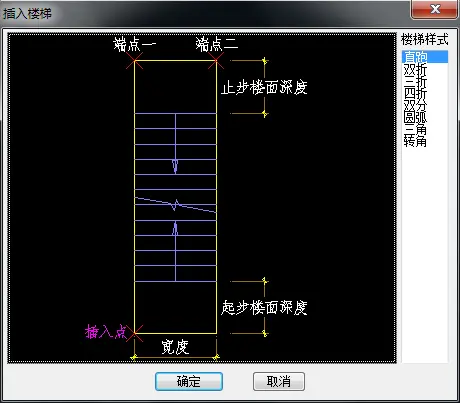Click the 宽度 dimension label
This screenshot has width=460, height=403.
click(175, 347)
